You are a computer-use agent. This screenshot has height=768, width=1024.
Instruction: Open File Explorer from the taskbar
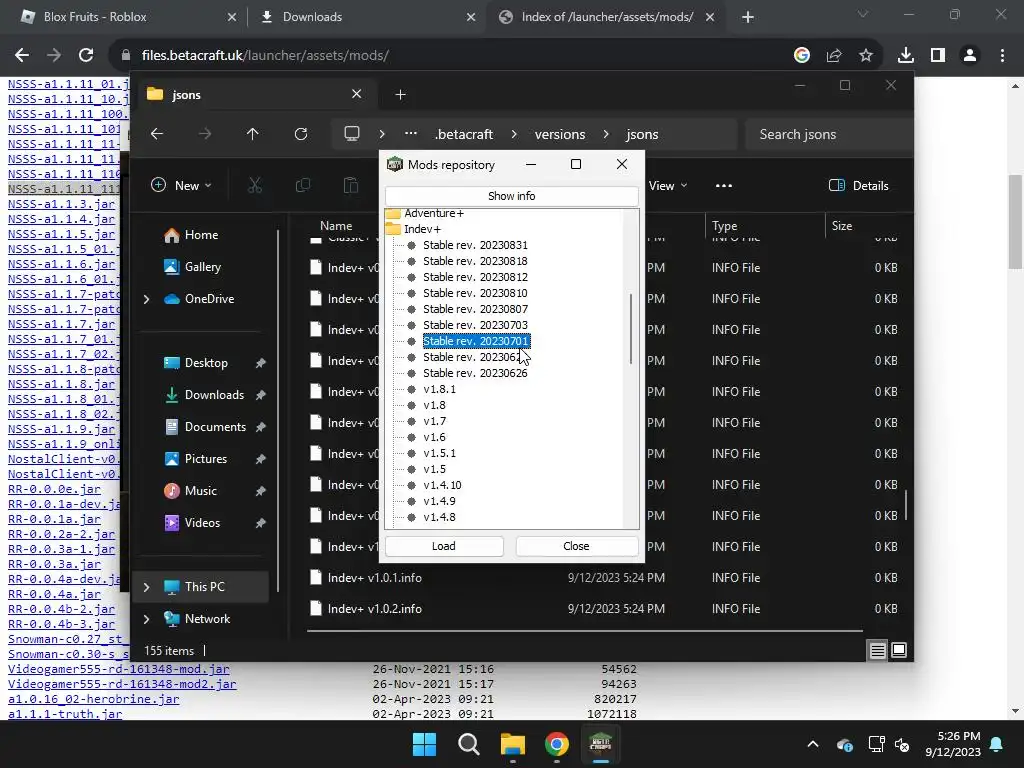click(513, 744)
